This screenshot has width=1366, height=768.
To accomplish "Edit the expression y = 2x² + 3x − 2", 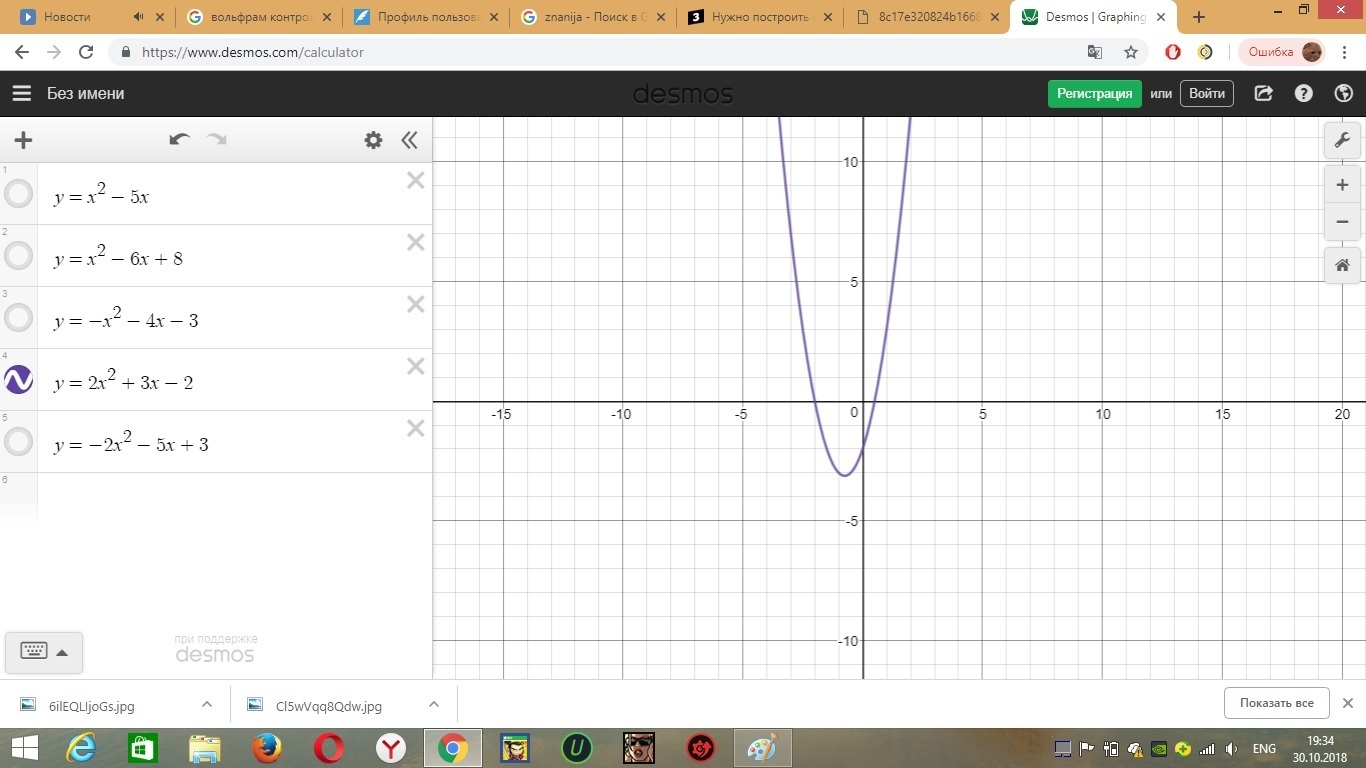I will pyautogui.click(x=123, y=381).
